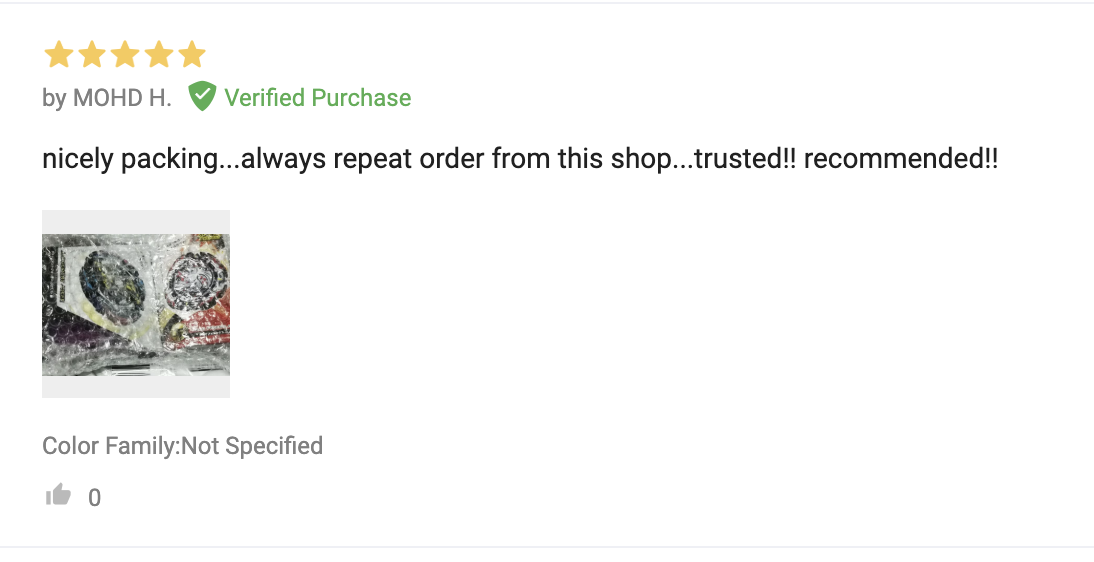This screenshot has width=1094, height=562.
Task: Click the 'nicely packing' review text
Action: [x=130, y=158]
